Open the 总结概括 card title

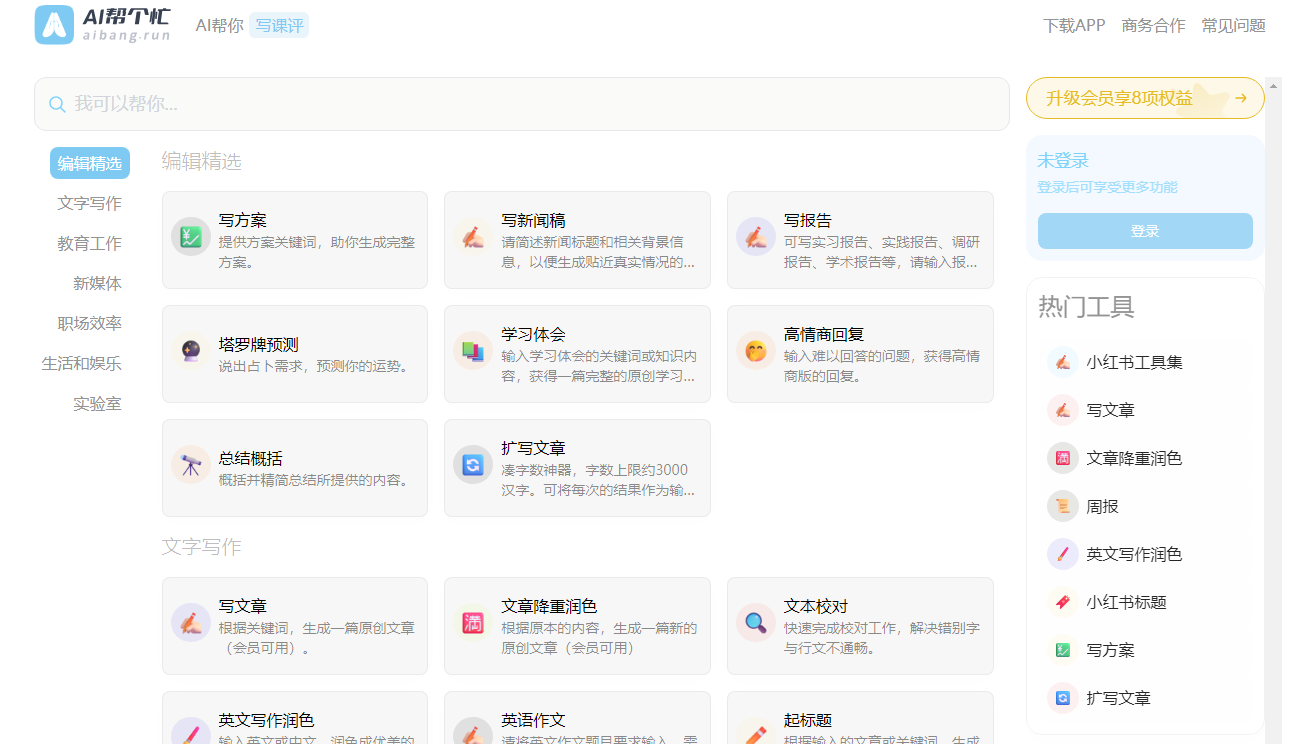tap(251, 458)
